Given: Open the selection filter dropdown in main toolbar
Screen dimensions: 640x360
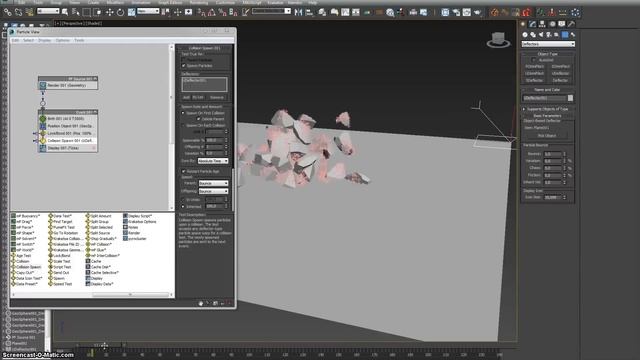Looking at the screenshot, I should tap(48, 11).
